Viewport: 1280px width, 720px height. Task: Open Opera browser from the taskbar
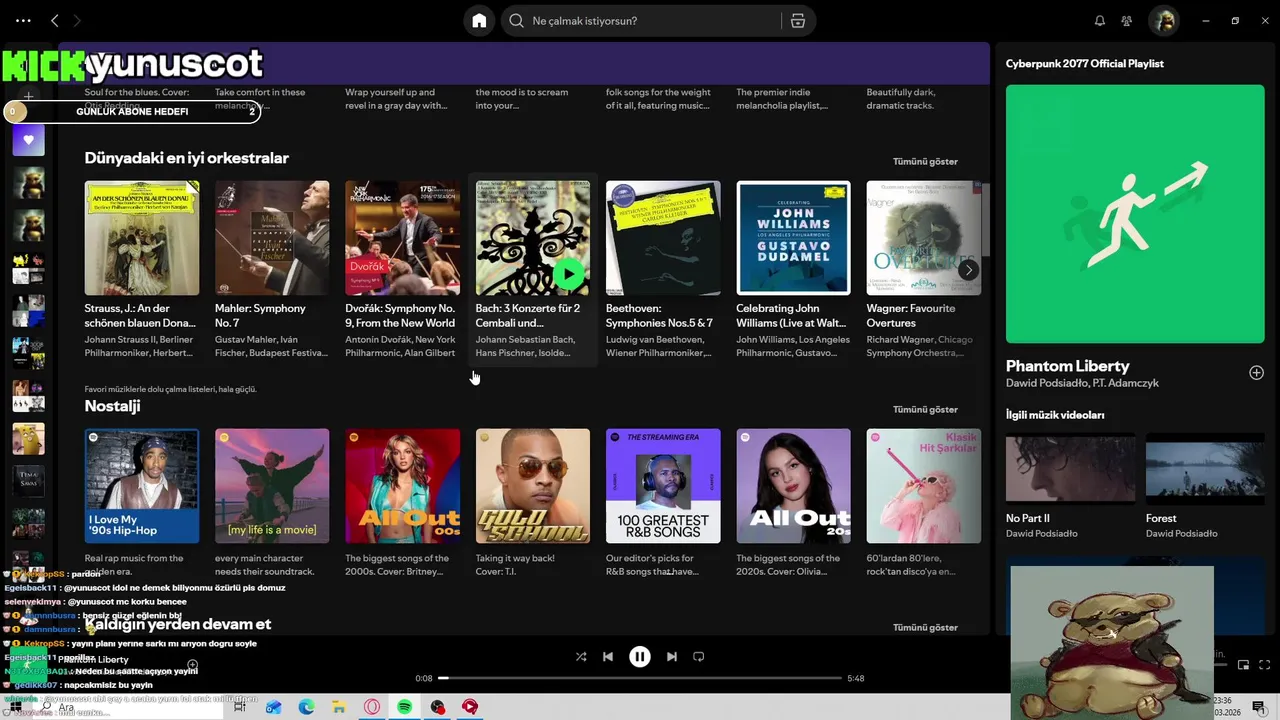372,707
